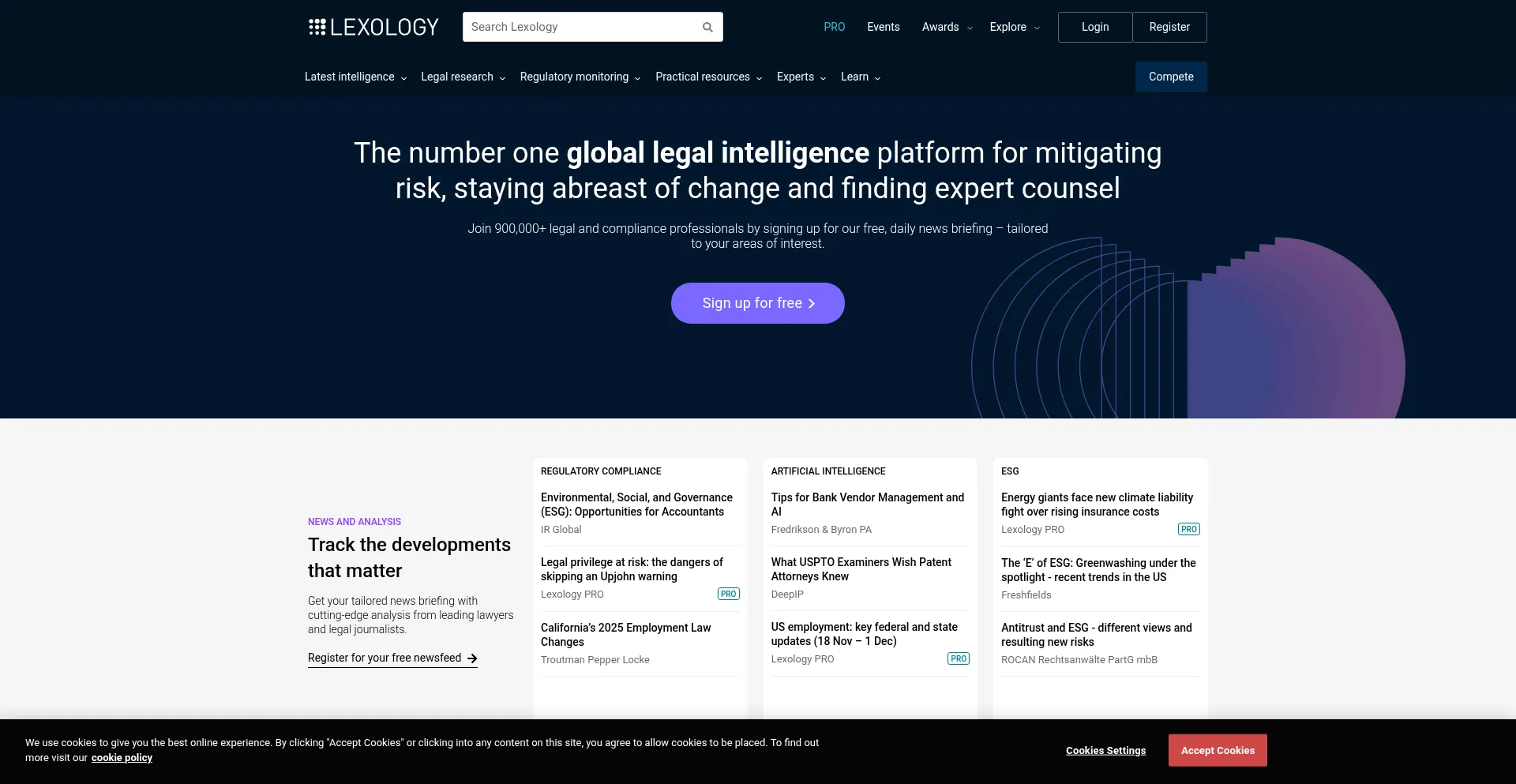This screenshot has width=1516, height=784.
Task: Open California's 2025 Employment Law Changes article
Action: [625, 635]
